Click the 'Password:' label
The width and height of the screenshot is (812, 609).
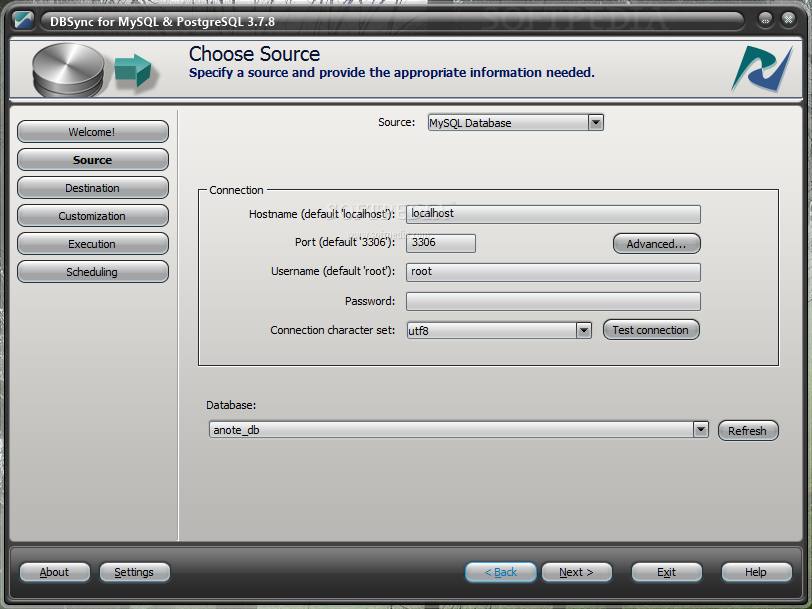click(370, 301)
